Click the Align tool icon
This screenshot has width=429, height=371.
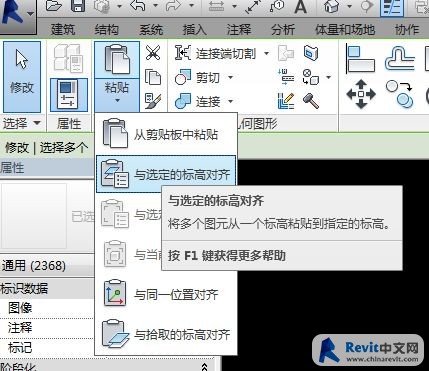(360, 59)
